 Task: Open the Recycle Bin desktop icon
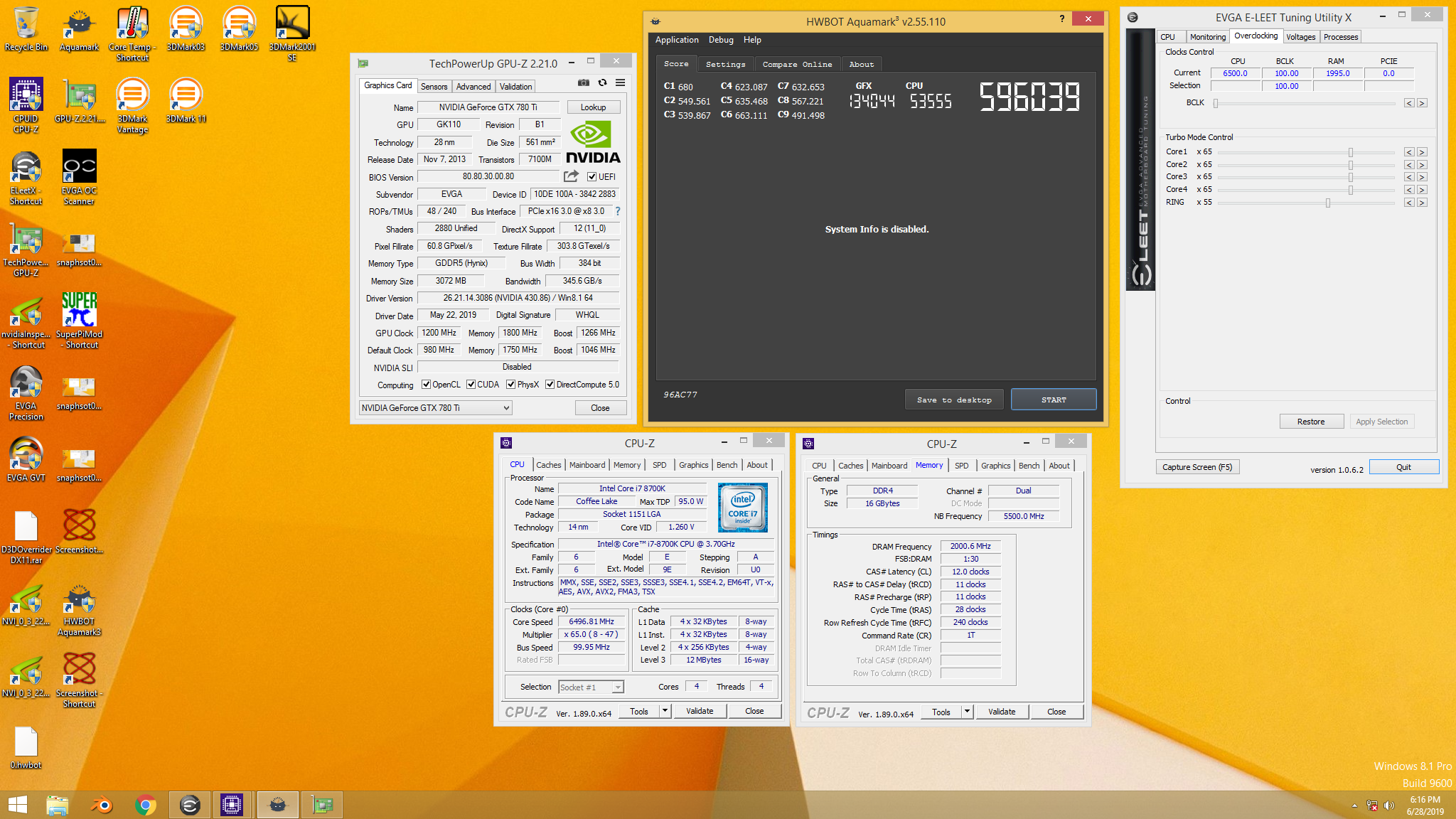pyautogui.click(x=26, y=29)
